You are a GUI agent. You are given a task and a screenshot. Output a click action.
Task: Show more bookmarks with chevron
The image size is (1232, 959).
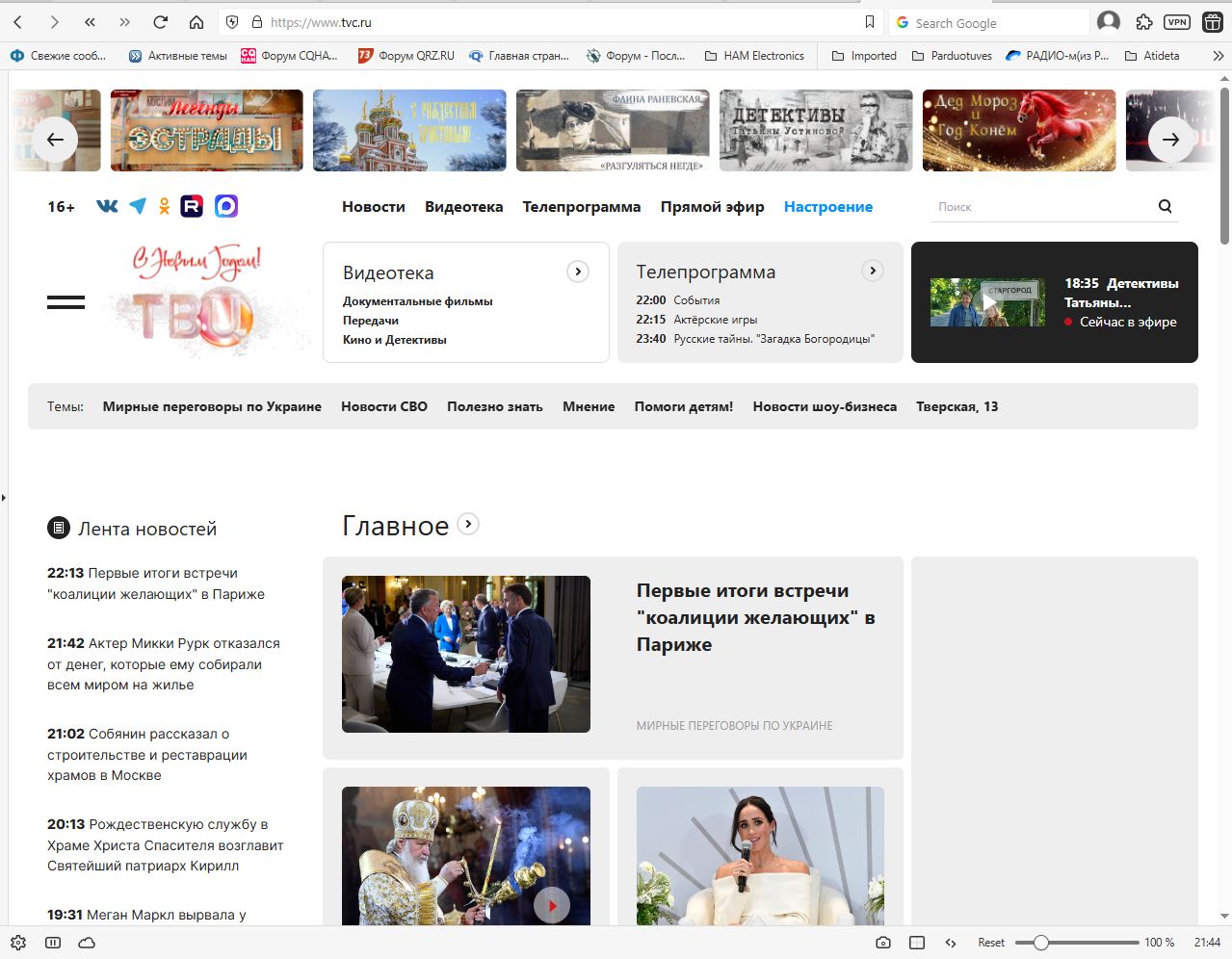click(1218, 56)
